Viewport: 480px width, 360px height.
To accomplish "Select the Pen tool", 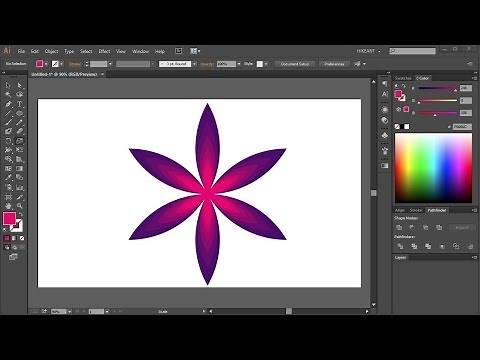I will (x=8, y=104).
